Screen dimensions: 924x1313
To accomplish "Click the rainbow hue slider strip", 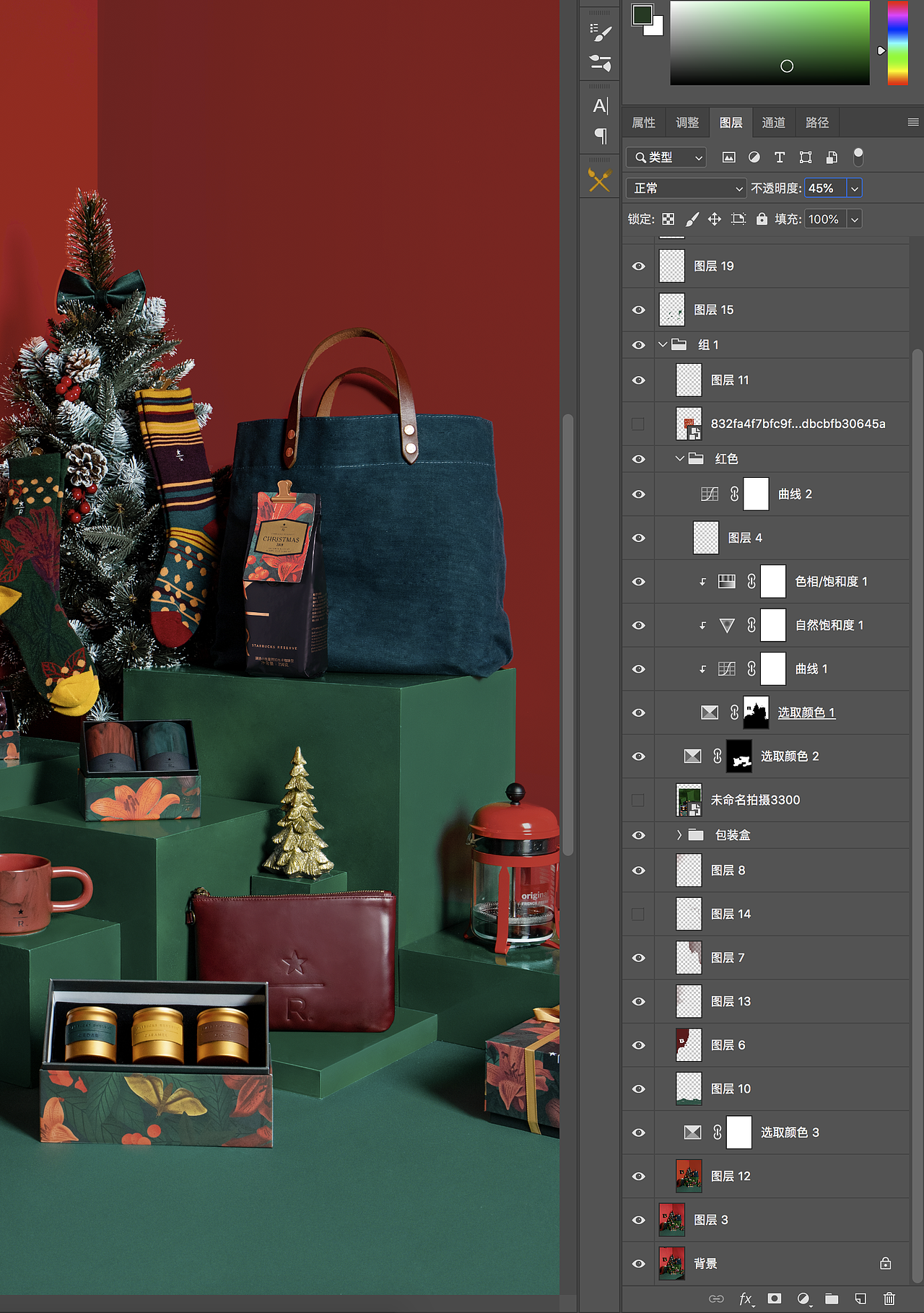I will [897, 43].
